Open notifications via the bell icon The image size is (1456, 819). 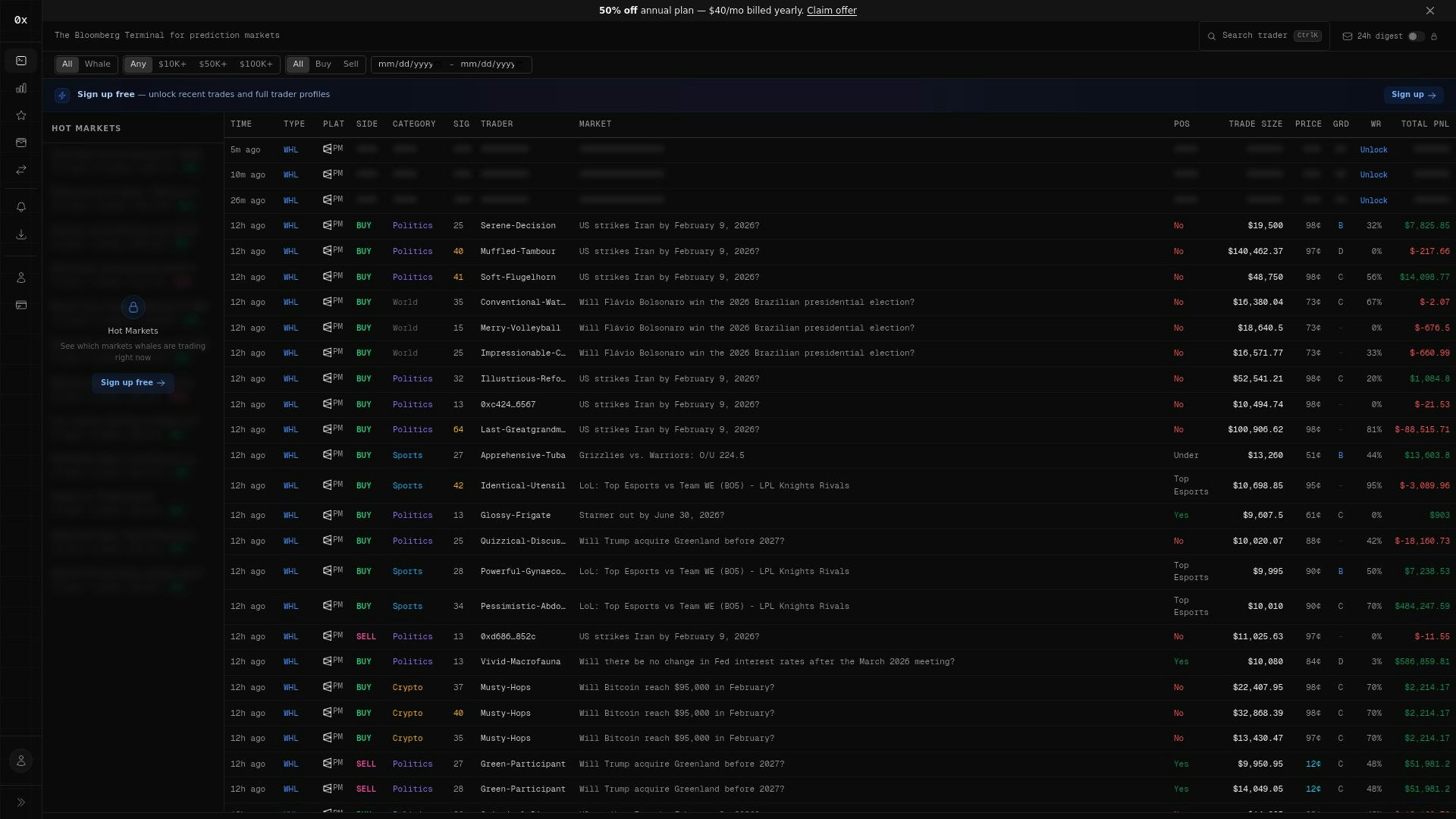click(21, 207)
